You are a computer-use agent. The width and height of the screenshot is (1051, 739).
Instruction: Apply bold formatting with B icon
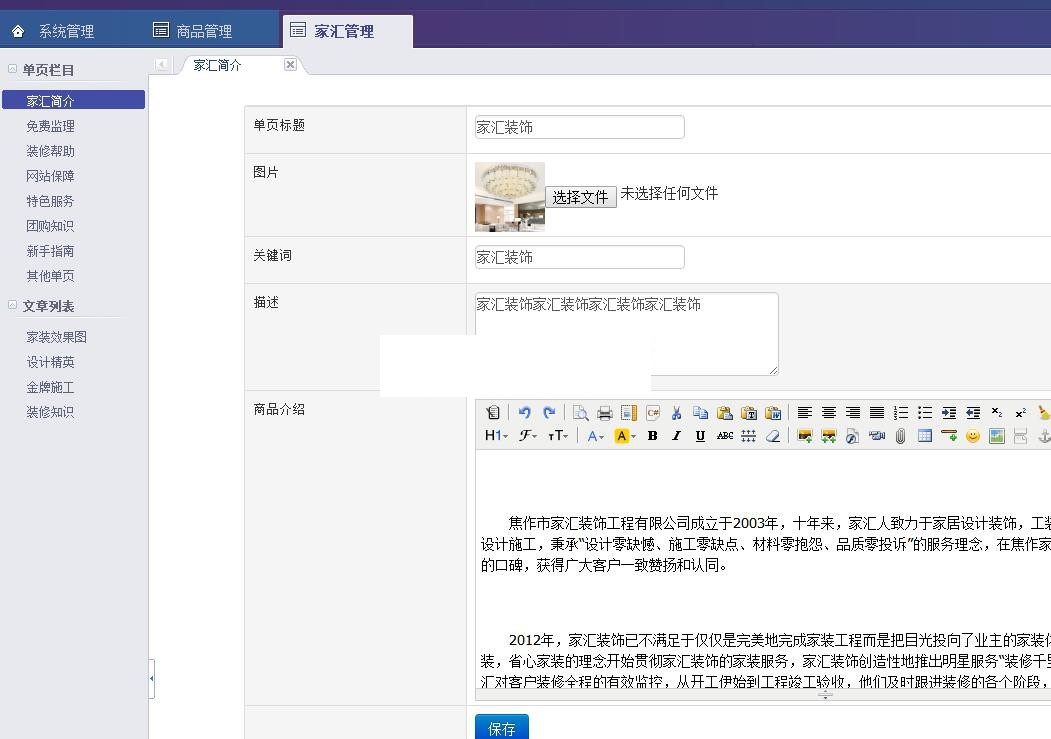[652, 436]
